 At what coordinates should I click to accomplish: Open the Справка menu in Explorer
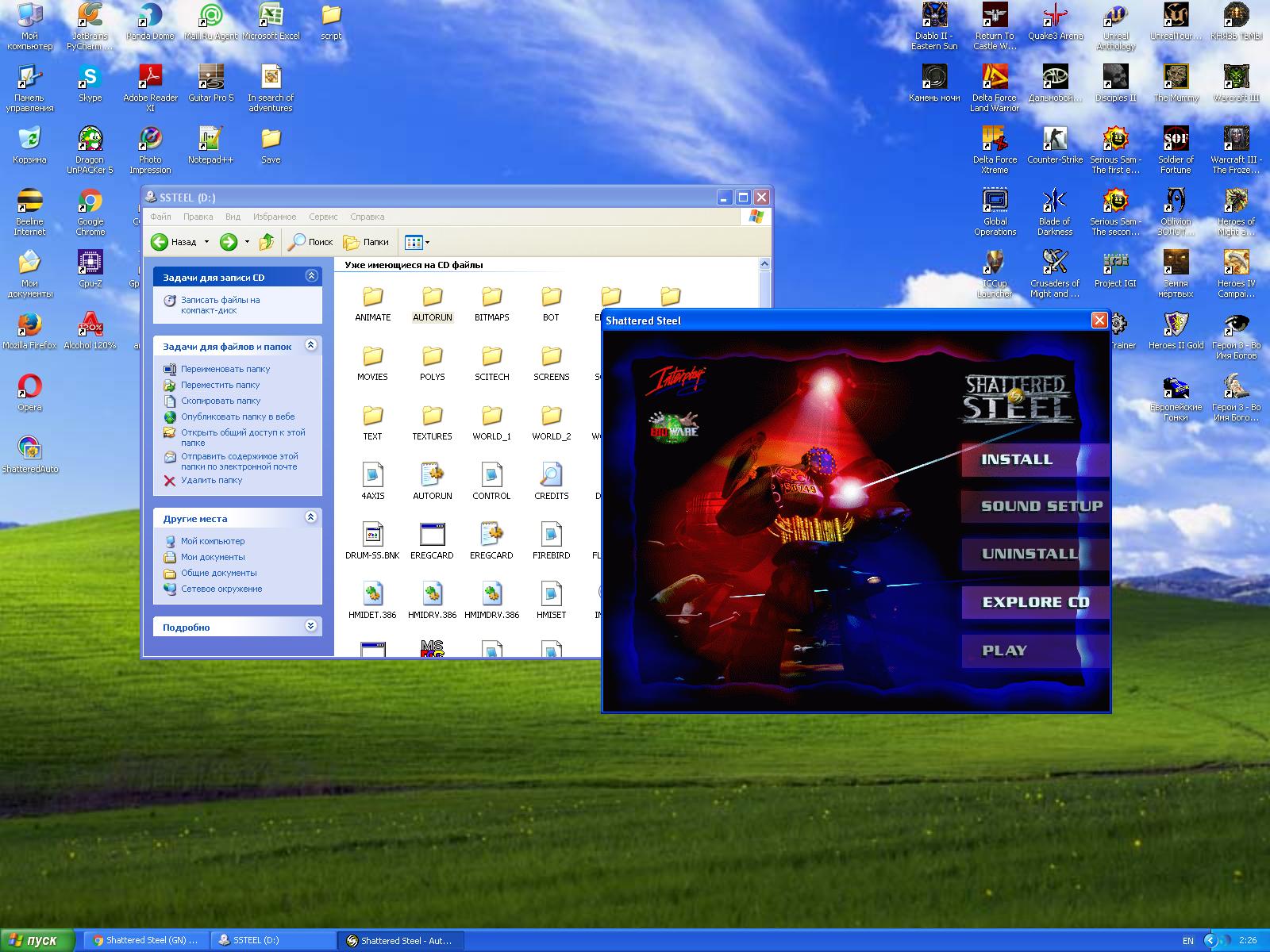(367, 217)
